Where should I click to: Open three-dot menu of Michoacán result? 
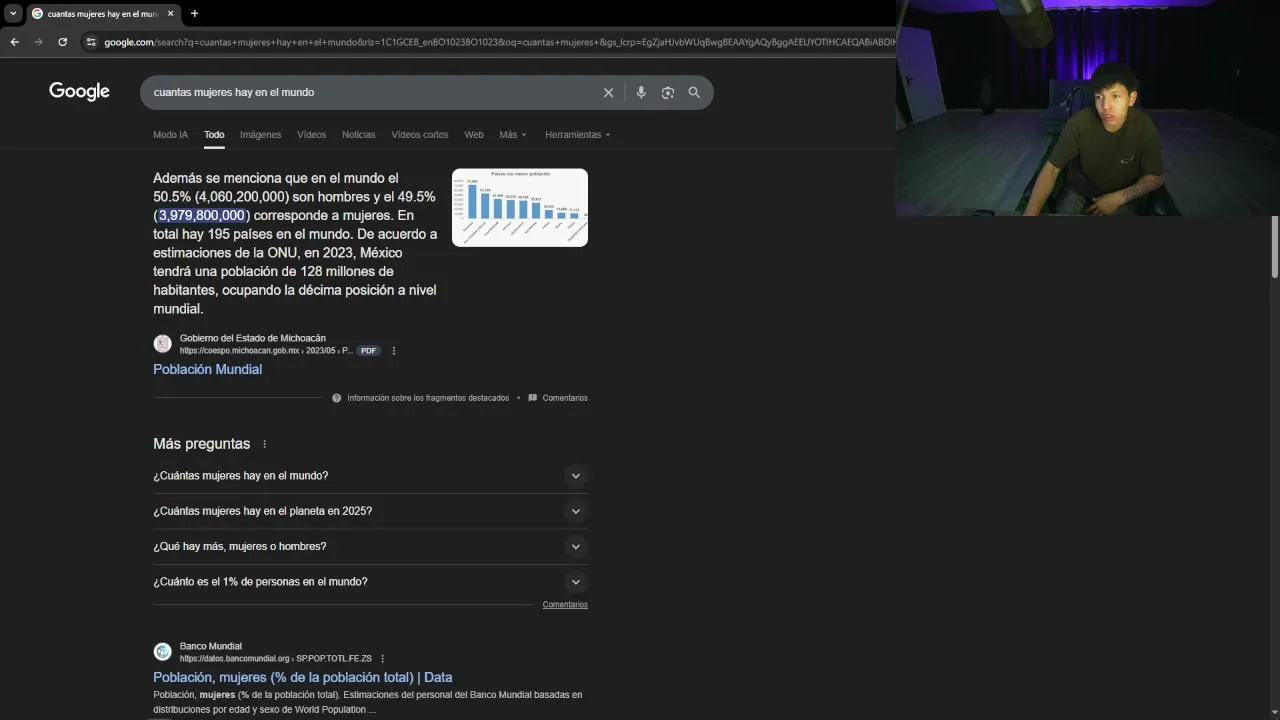(394, 351)
